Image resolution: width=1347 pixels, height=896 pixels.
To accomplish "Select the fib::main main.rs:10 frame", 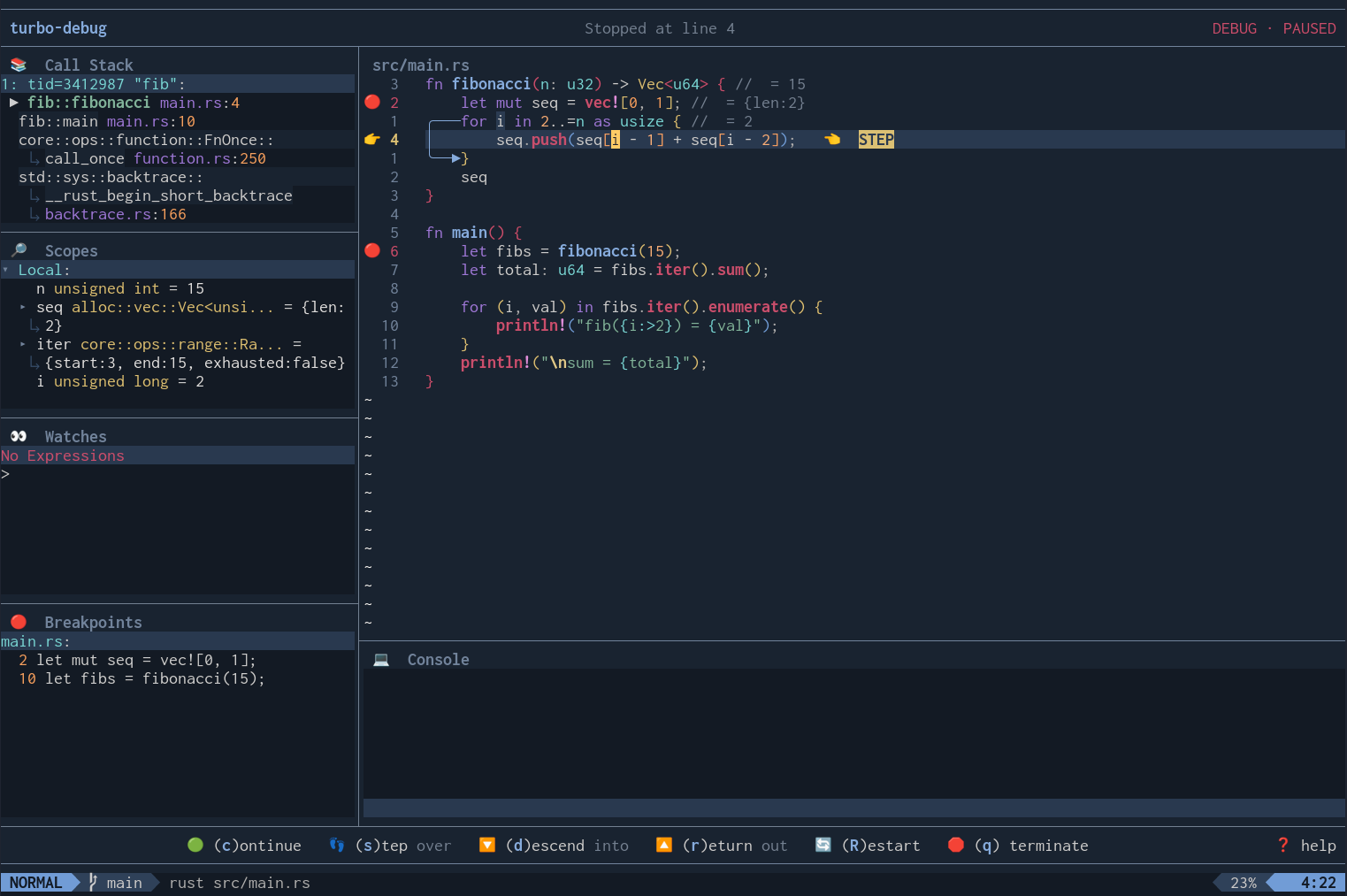I will (107, 121).
